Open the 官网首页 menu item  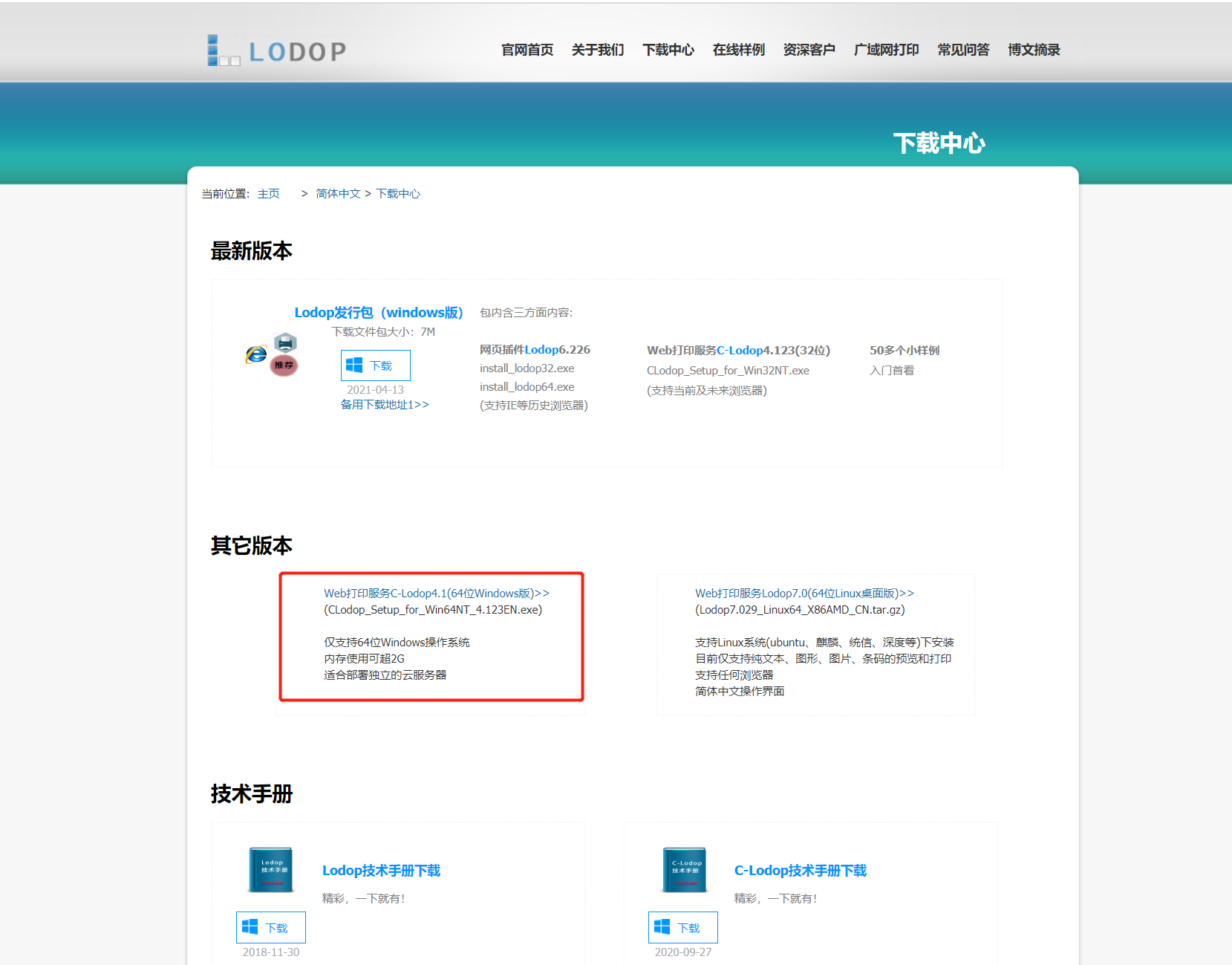[x=527, y=50]
